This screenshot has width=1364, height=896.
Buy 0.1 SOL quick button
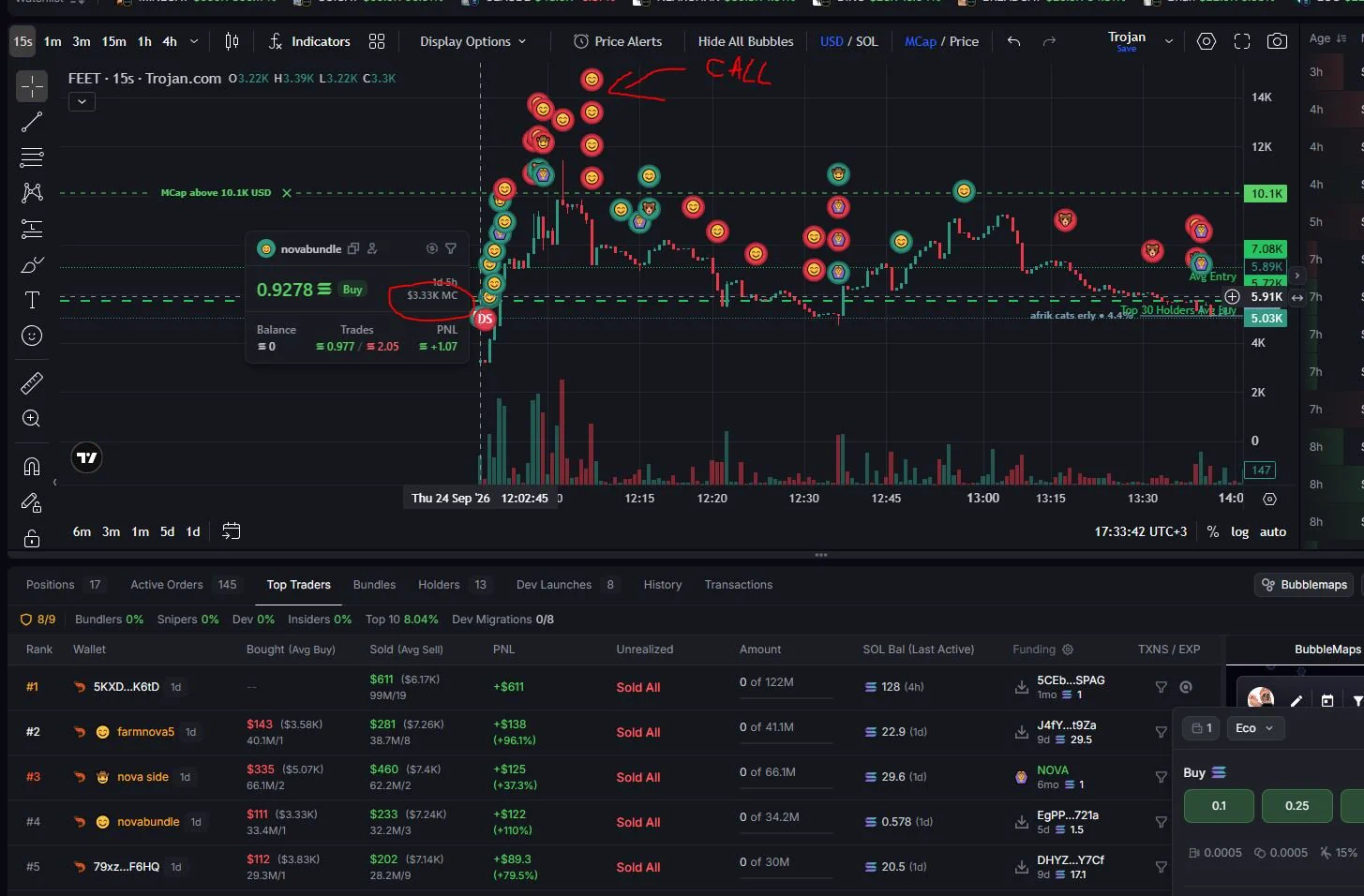[1219, 806]
